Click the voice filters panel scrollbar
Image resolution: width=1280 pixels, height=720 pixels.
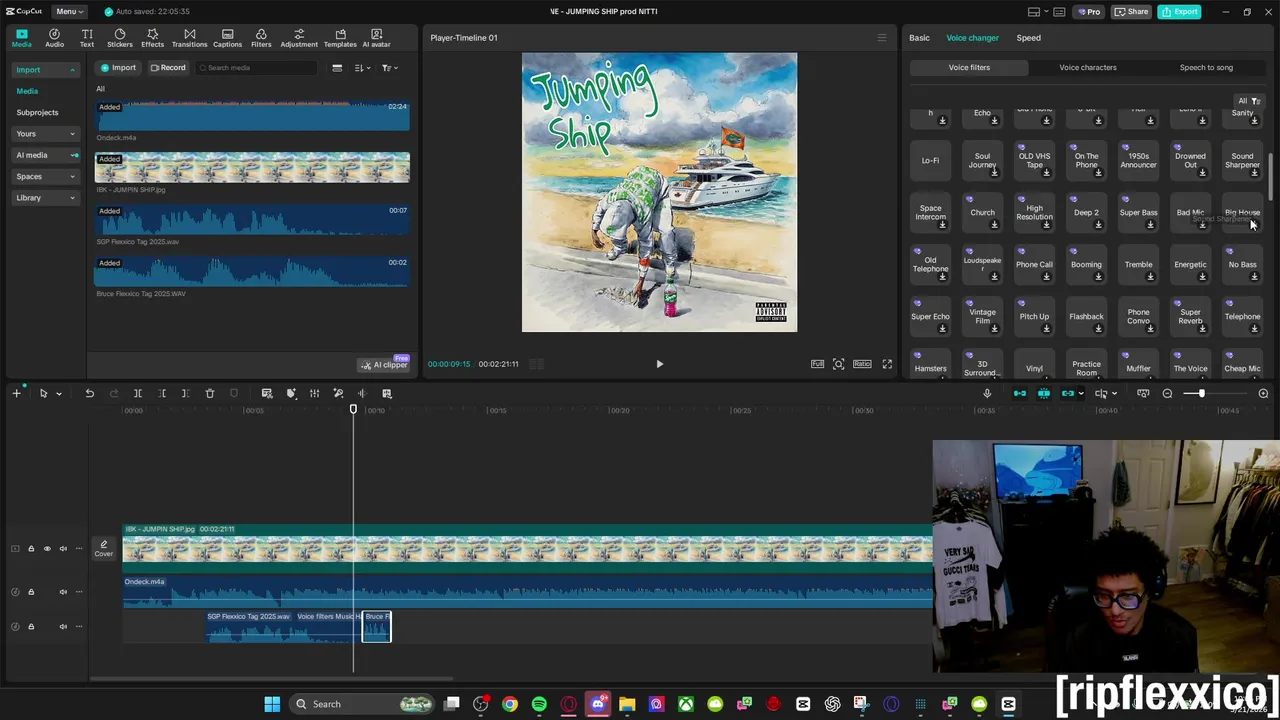pyautogui.click(x=1271, y=177)
